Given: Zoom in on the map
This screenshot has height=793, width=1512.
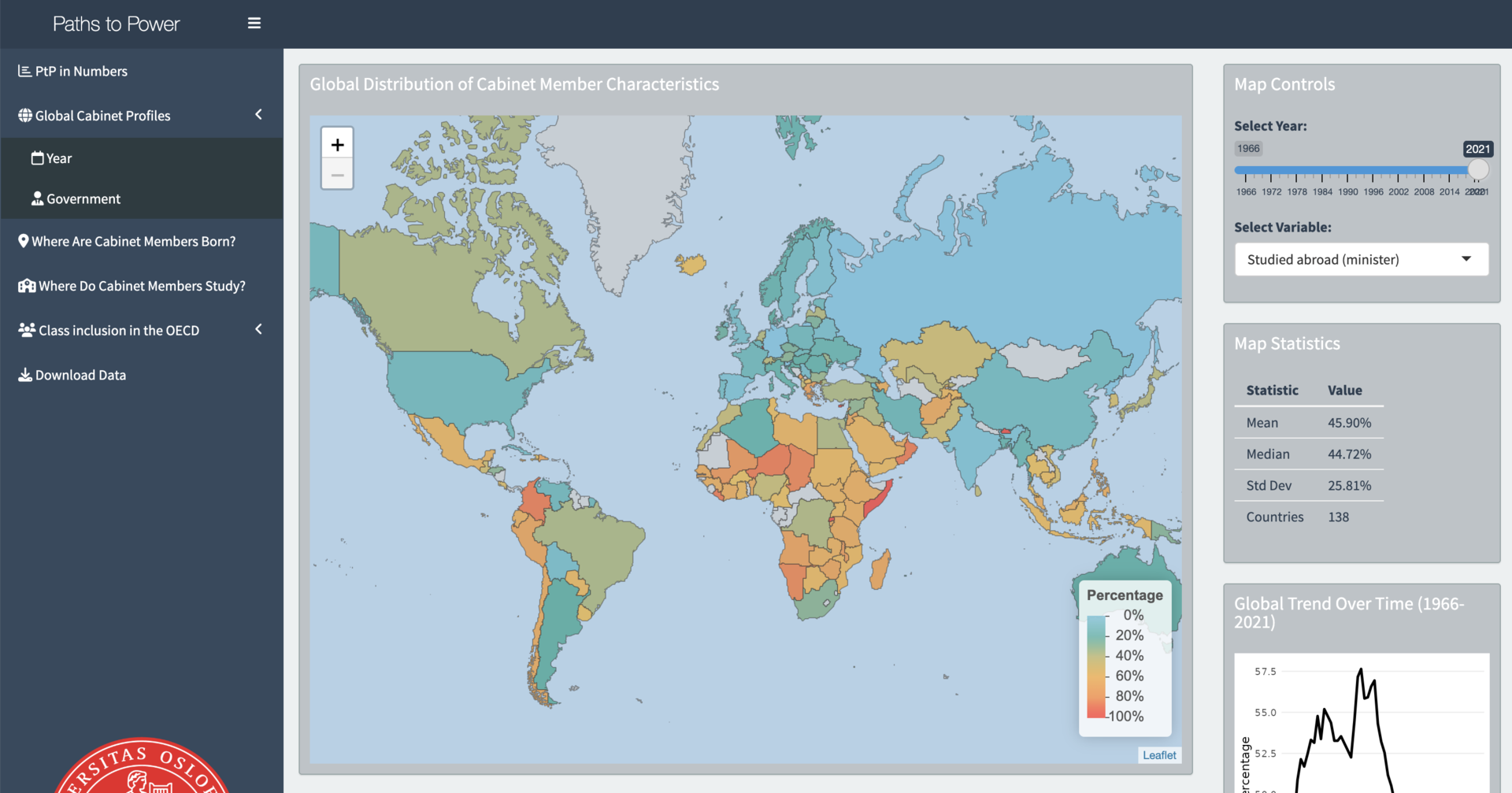Looking at the screenshot, I should click(337, 144).
